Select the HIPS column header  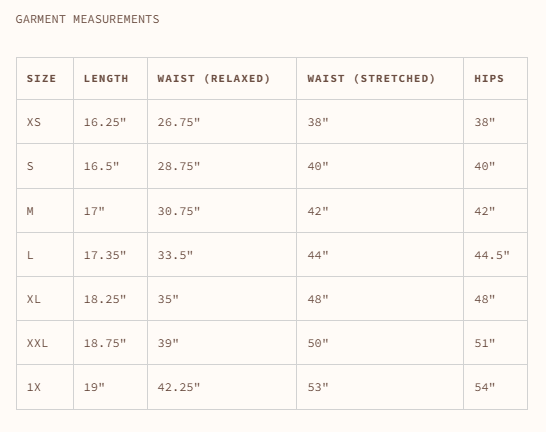tap(489, 79)
